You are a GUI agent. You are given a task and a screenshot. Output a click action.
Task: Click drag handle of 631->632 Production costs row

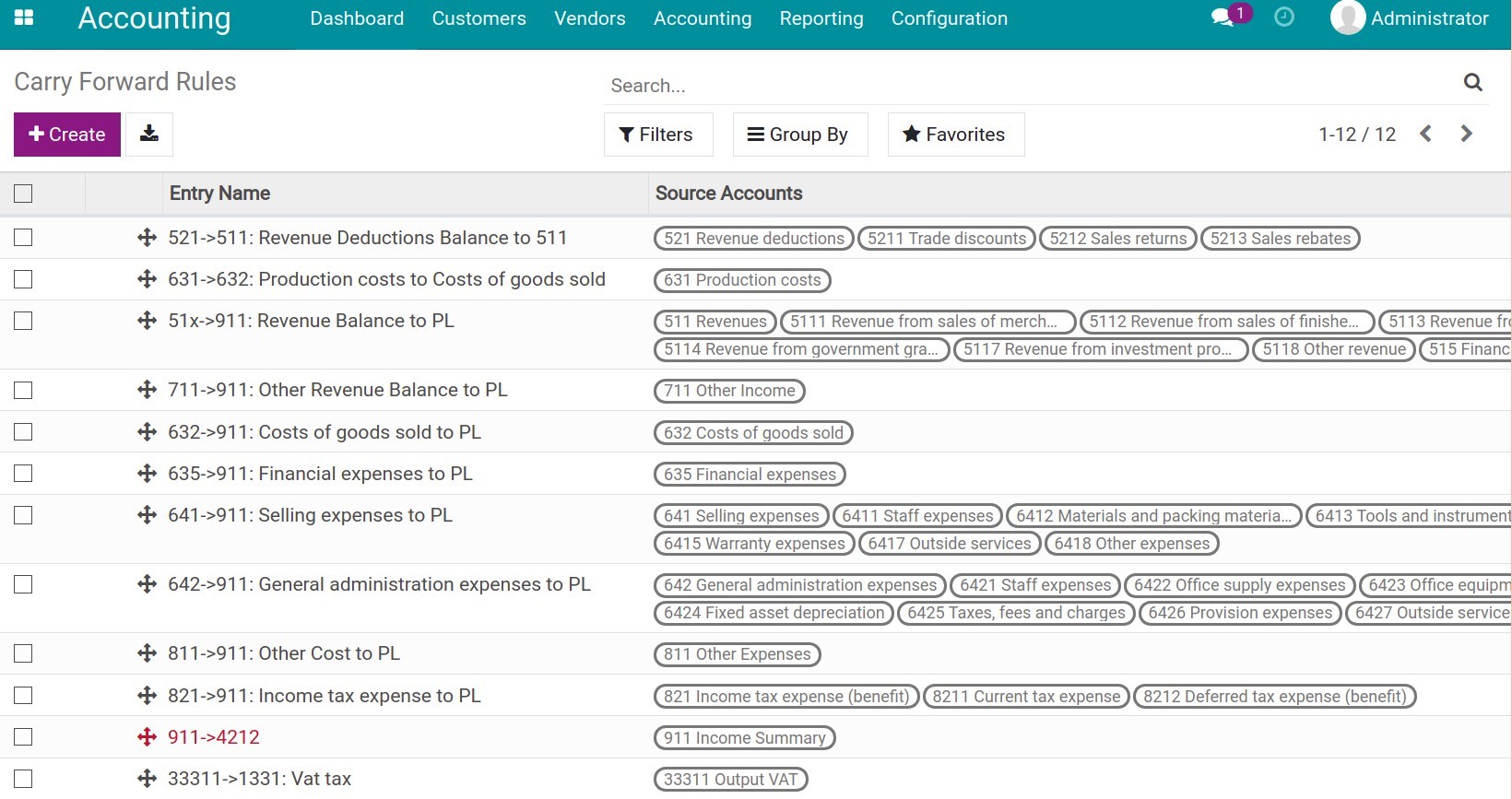(147, 279)
